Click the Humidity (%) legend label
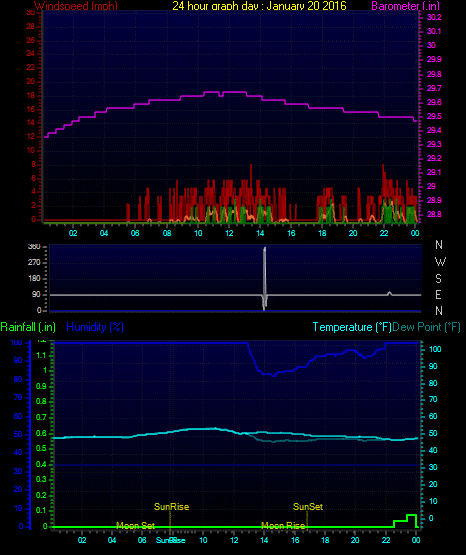The image size is (466, 555). point(95,327)
